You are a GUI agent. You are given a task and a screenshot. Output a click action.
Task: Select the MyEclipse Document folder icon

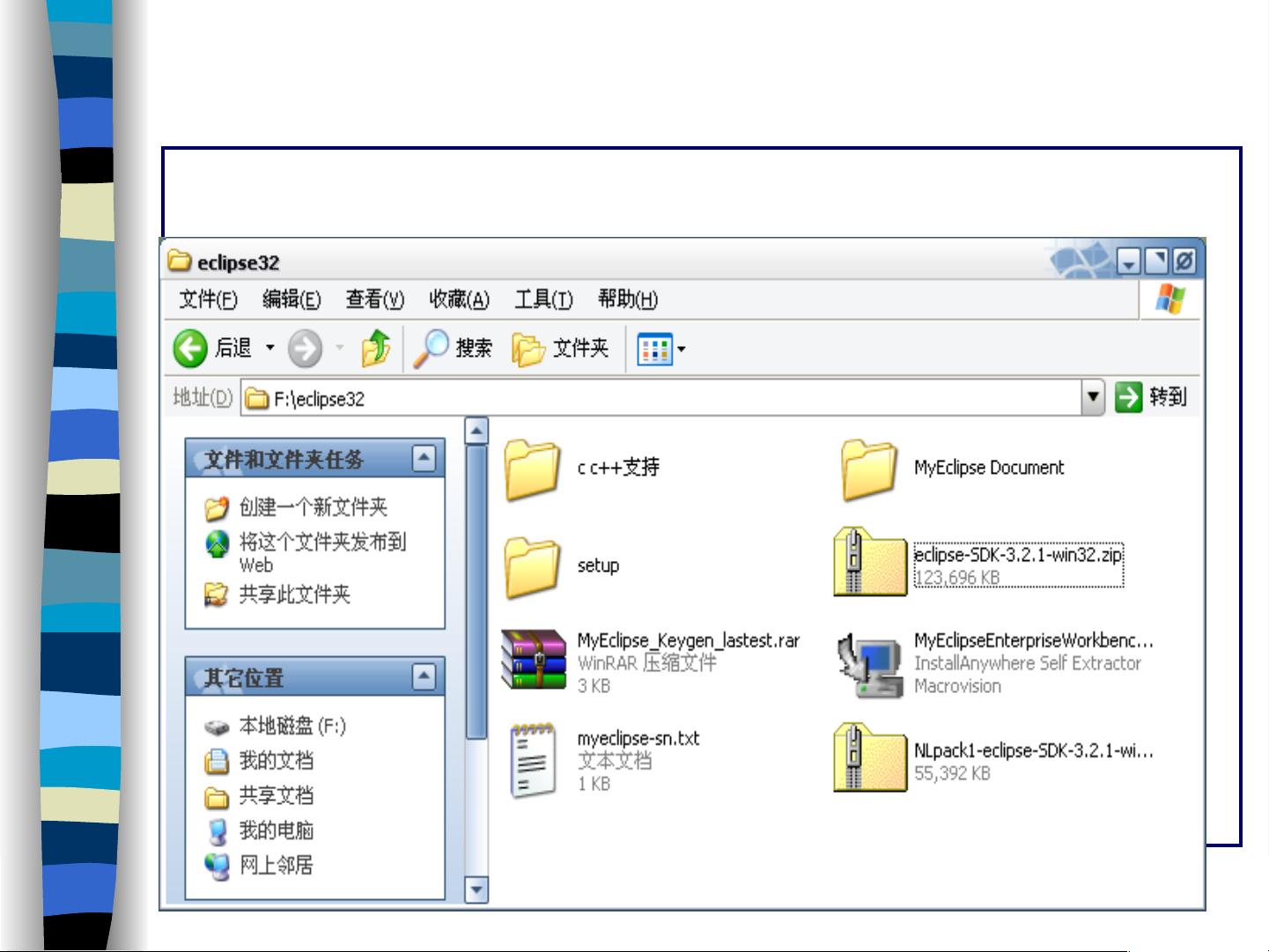[x=868, y=470]
